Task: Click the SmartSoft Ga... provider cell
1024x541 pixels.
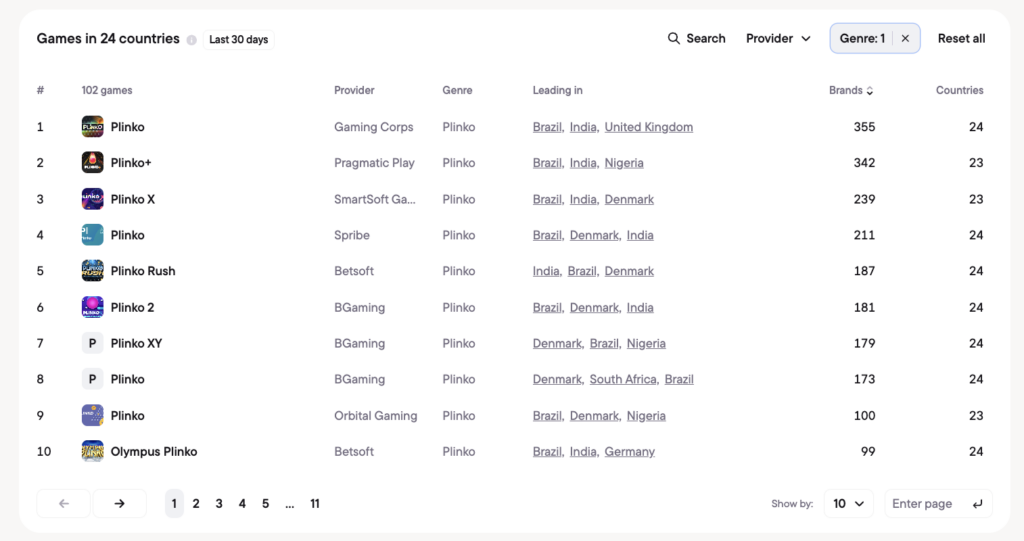Action: pos(375,199)
